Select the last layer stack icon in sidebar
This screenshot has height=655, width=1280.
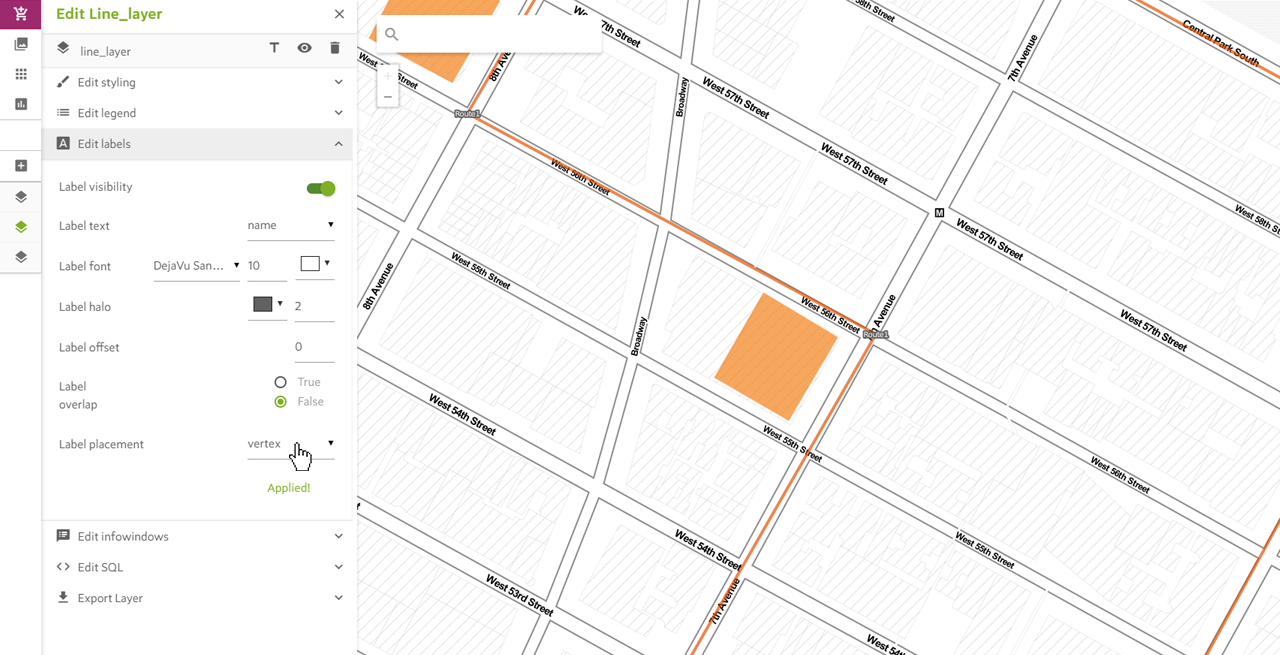[21, 257]
